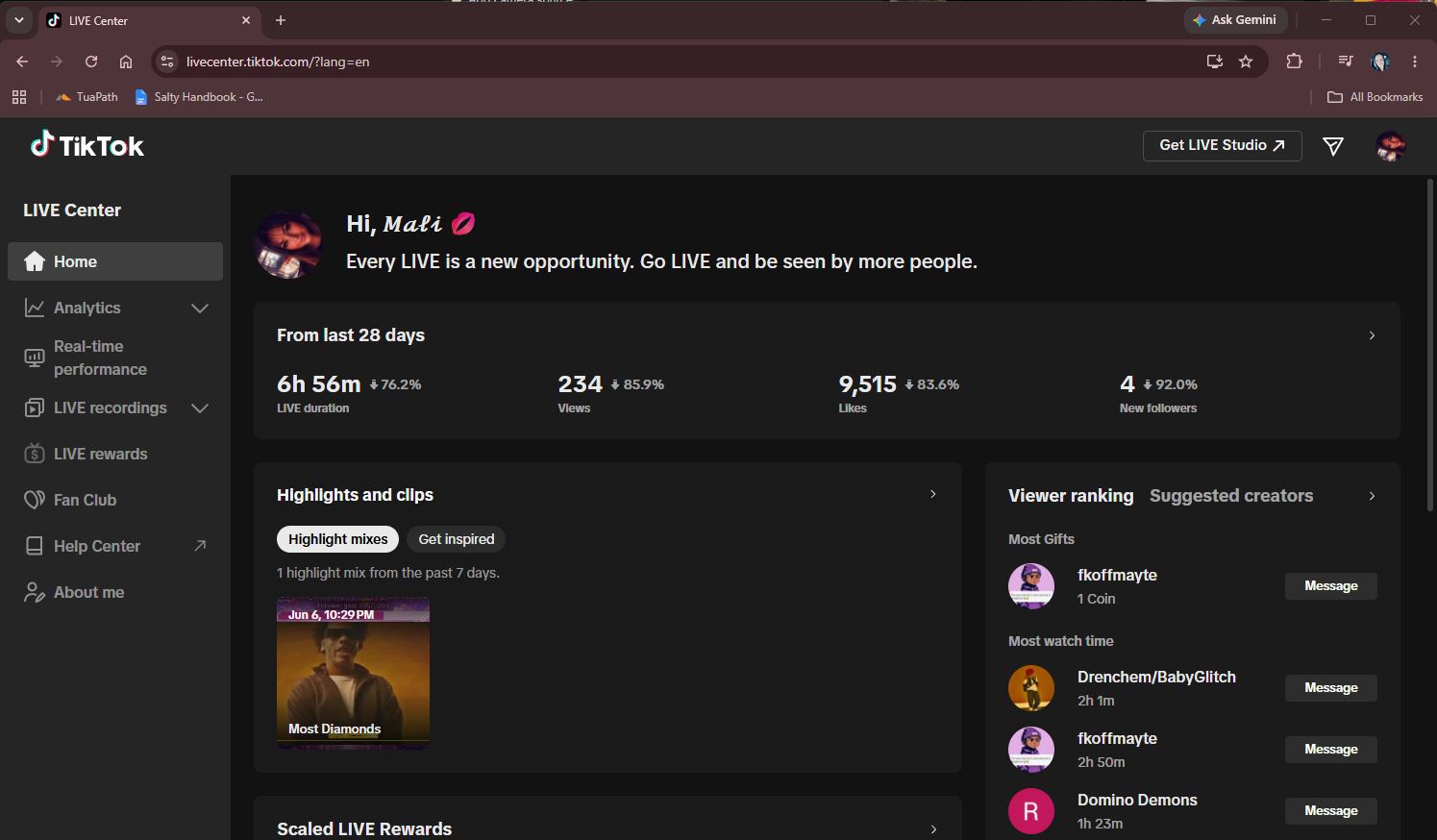
Task: Open Scaled LIVE Rewards section arrow
Action: tap(933, 829)
